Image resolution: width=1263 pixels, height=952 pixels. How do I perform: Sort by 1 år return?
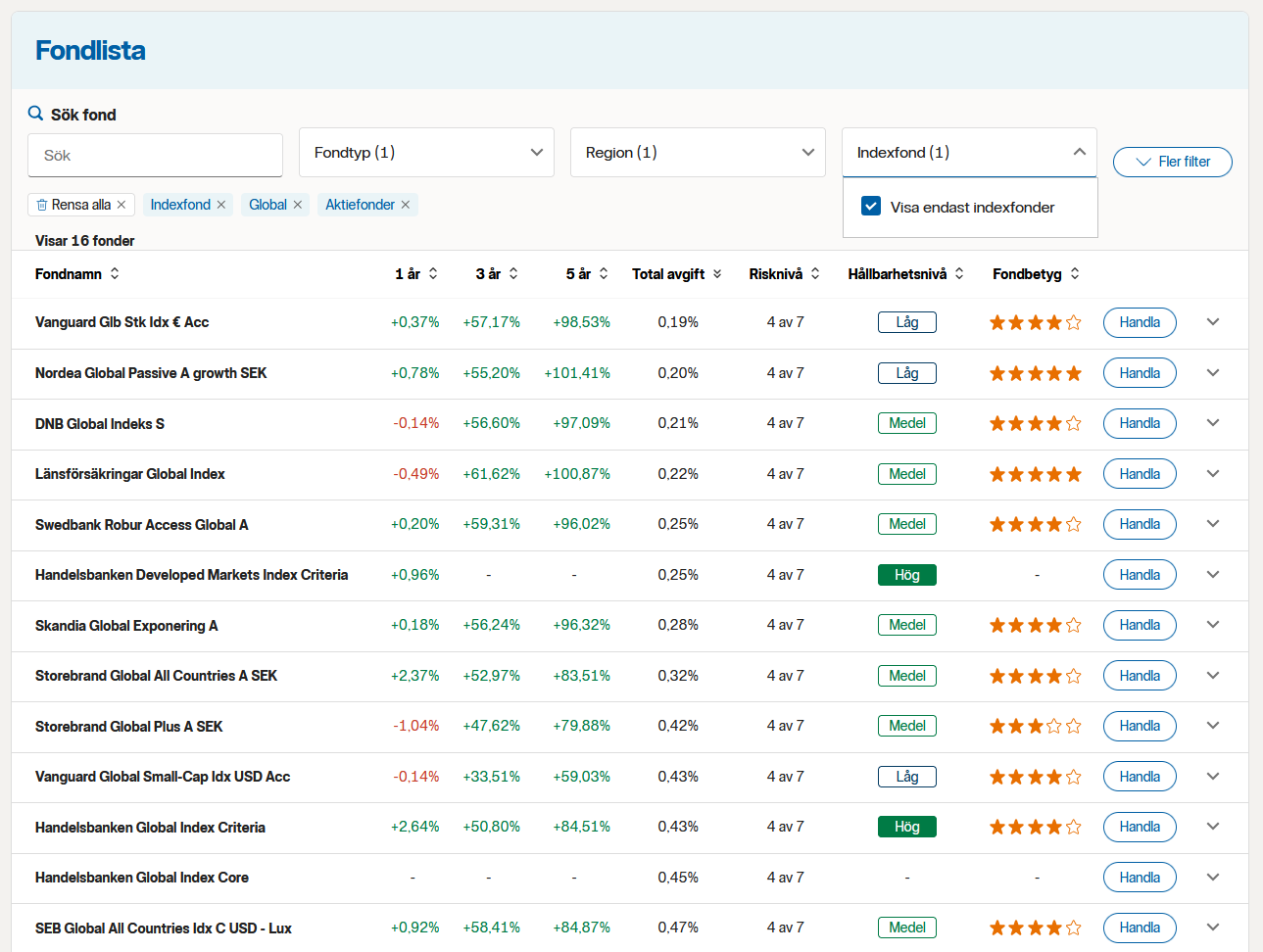[433, 274]
